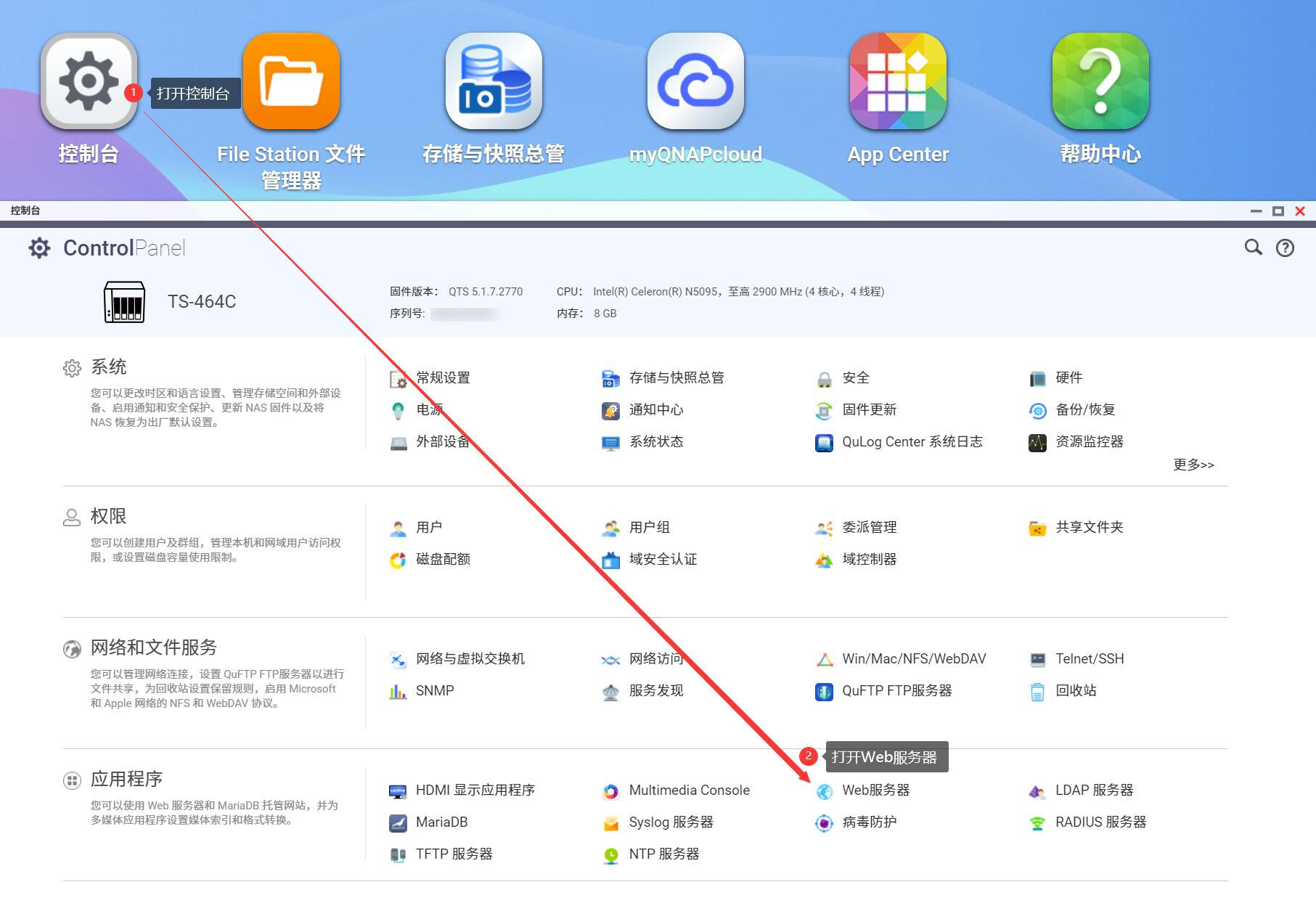Open 固件更新 settings
Image resolution: width=1316 pixels, height=911 pixels.
coord(869,410)
